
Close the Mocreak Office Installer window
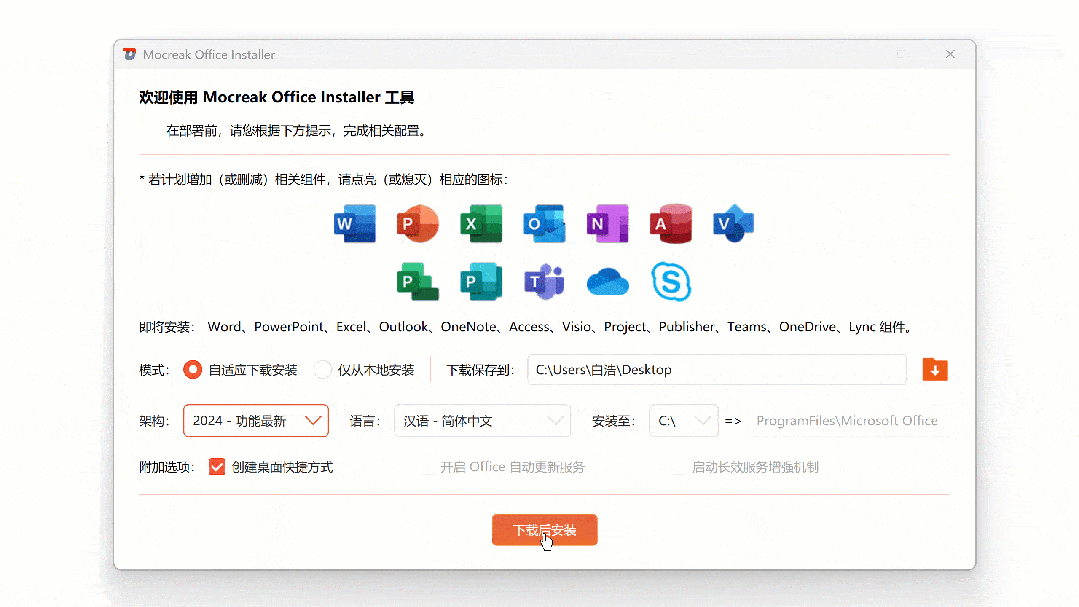(950, 54)
